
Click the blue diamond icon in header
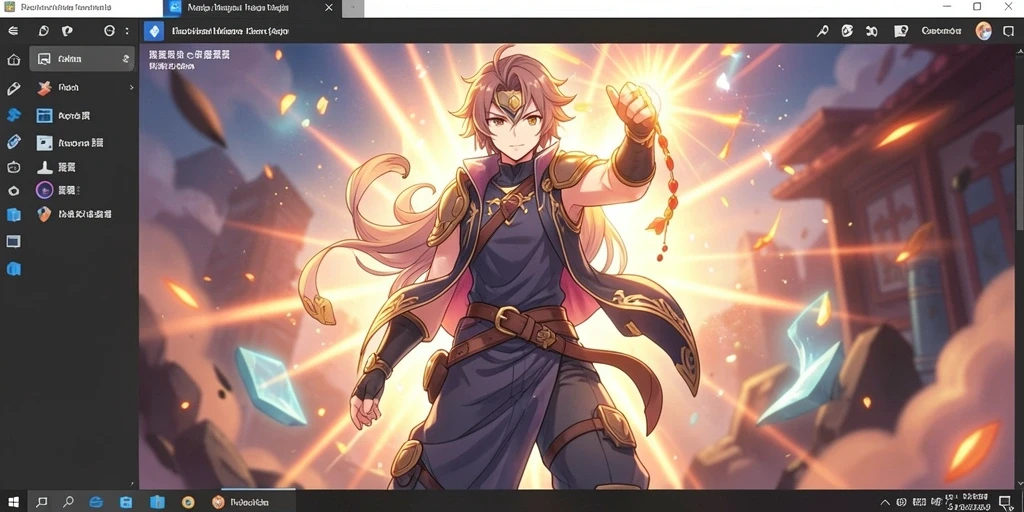coord(153,31)
